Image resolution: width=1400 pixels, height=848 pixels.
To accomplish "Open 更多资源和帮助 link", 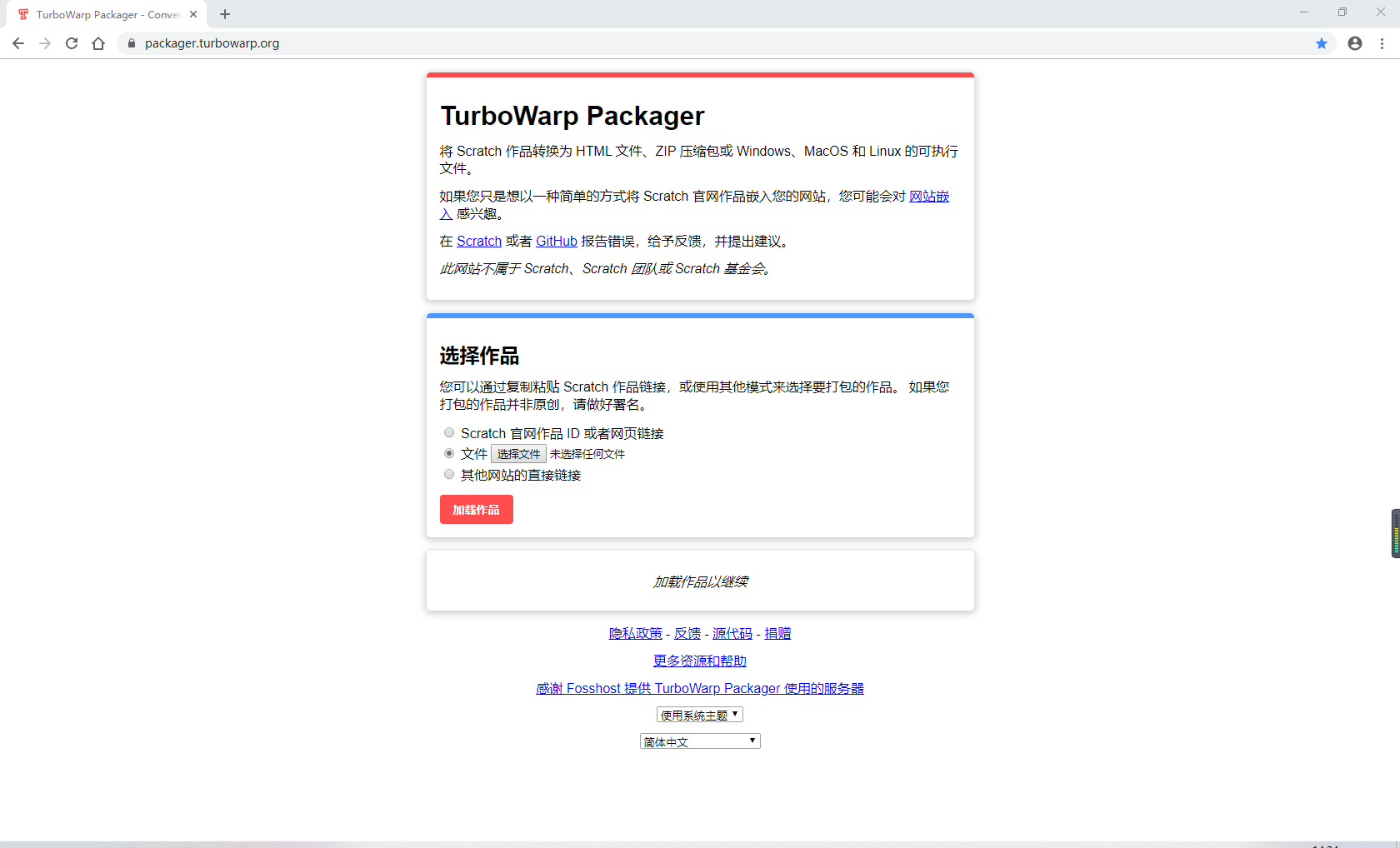I will (700, 661).
